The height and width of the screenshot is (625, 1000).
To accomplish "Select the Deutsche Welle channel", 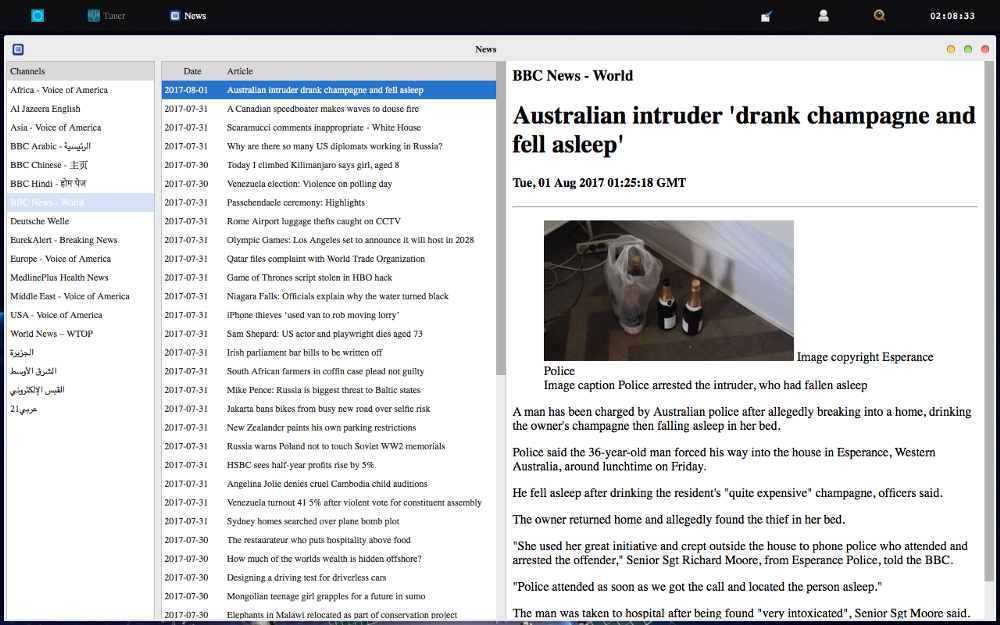I will coord(40,221).
